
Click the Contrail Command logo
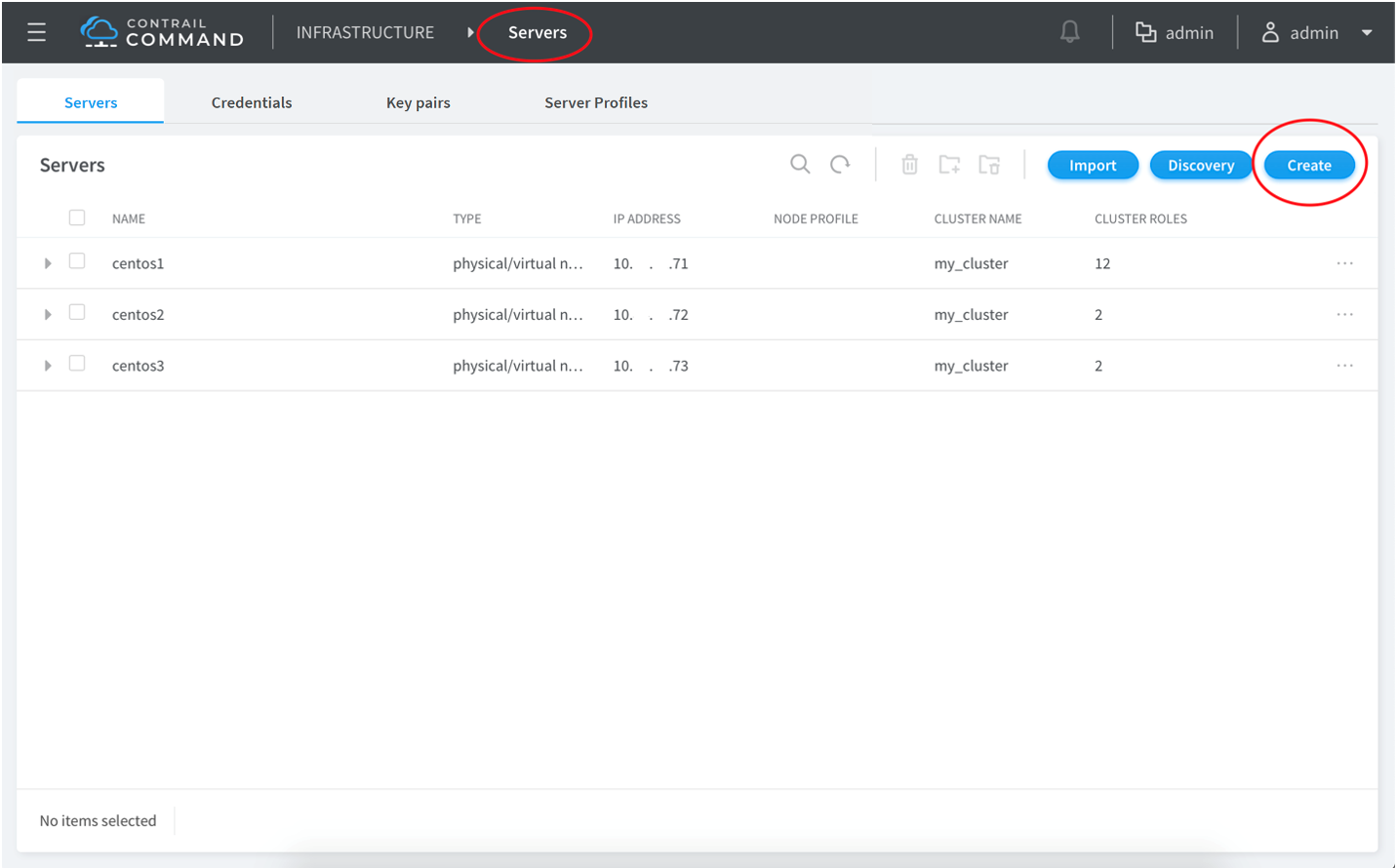point(162,32)
